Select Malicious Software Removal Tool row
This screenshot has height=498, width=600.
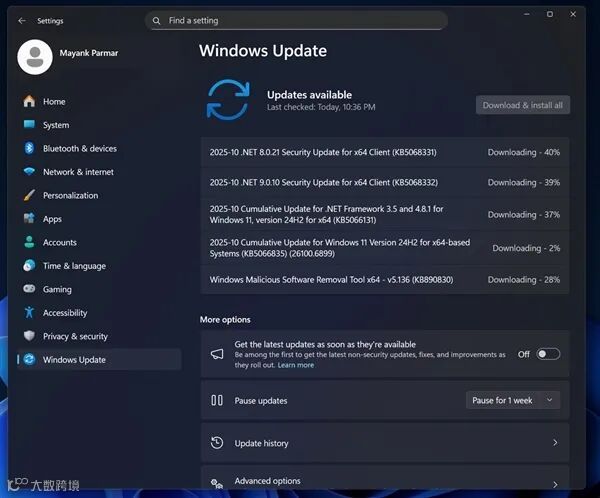[x=385, y=279]
